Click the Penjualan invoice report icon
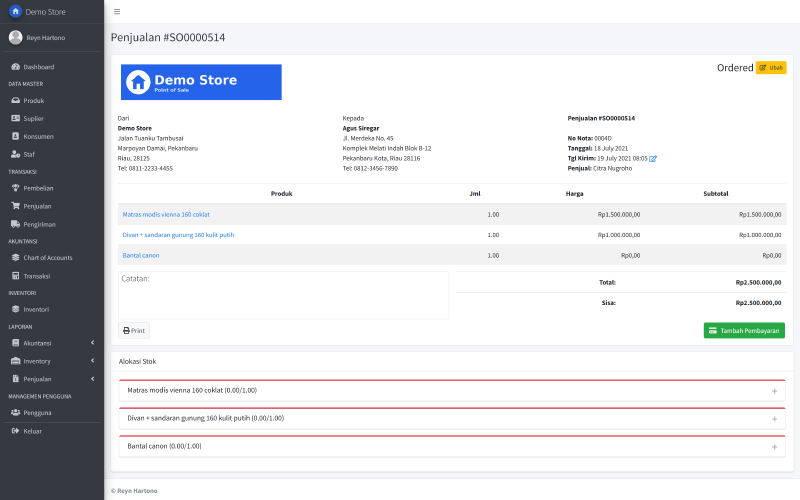The height and width of the screenshot is (500, 800). coord(15,379)
